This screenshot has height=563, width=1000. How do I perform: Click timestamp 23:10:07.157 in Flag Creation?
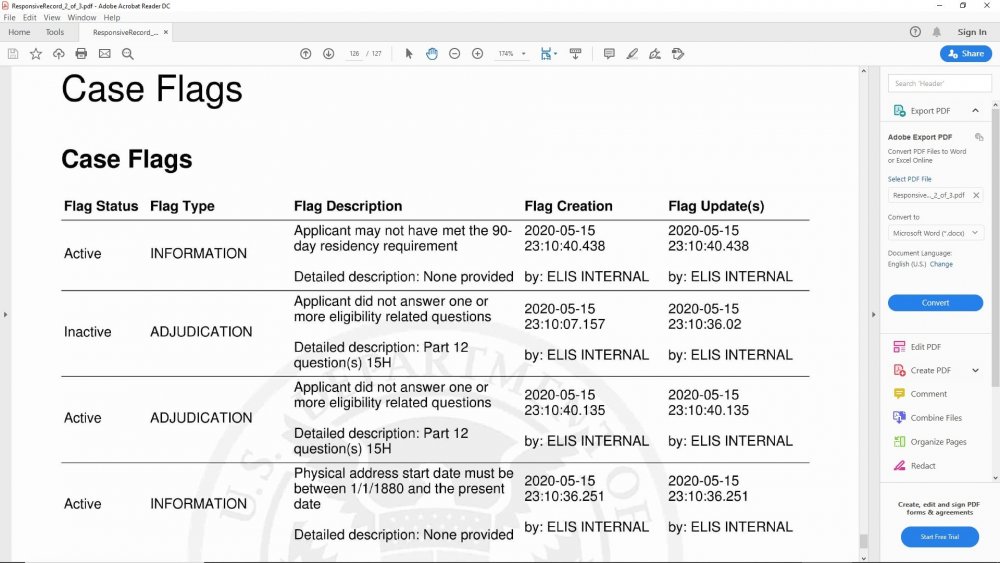[x=564, y=324]
